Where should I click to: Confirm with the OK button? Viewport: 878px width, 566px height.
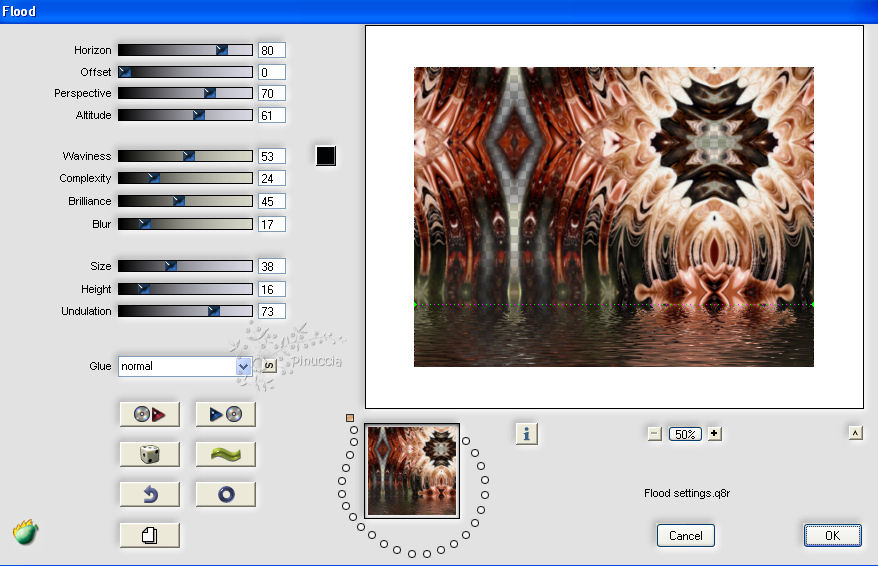pos(833,536)
